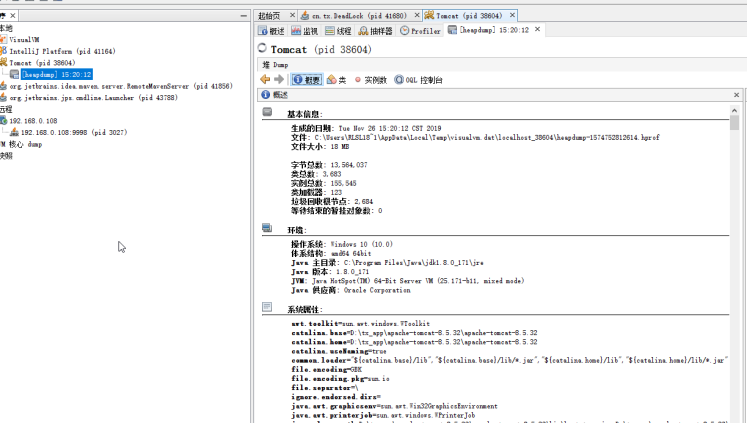The height and width of the screenshot is (424, 747).
Task: Click the awt.toolkit system property line
Action: [361, 323]
